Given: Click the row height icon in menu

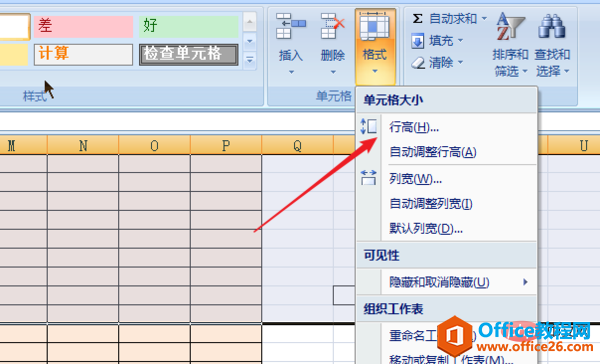Looking at the screenshot, I should click(368, 126).
